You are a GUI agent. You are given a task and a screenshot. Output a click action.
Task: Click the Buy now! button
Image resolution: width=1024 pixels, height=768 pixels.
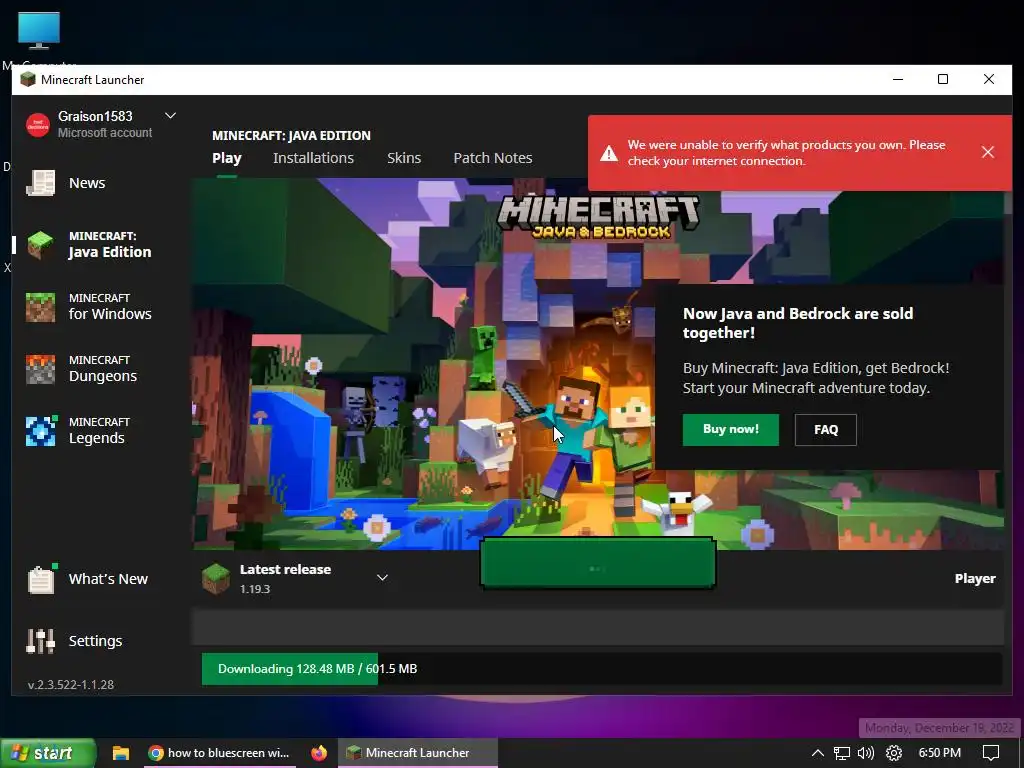731,429
